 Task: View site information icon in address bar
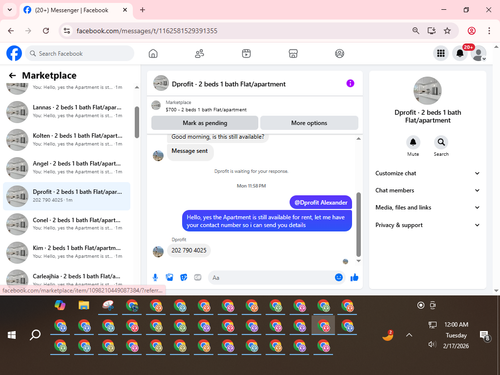click(67, 31)
